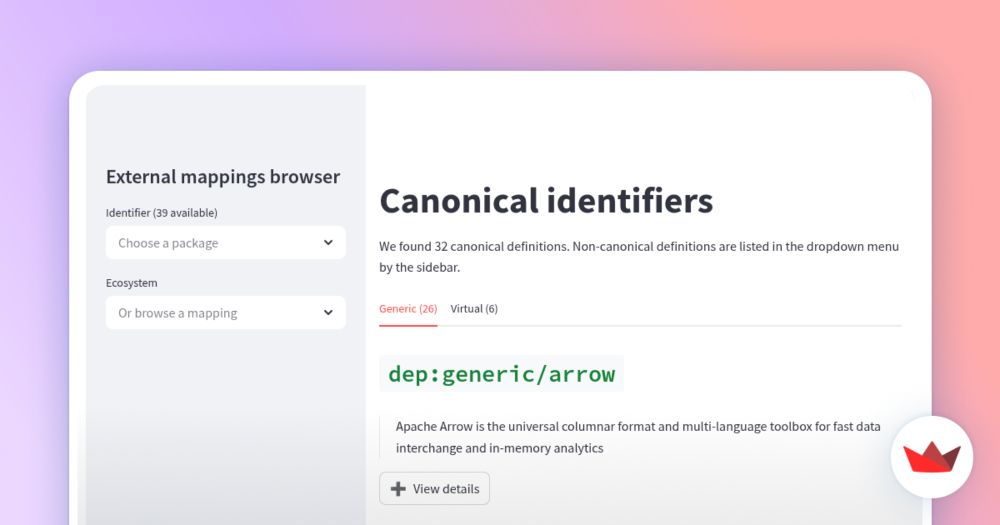Click the External mappings browser title

pyautogui.click(x=223, y=177)
